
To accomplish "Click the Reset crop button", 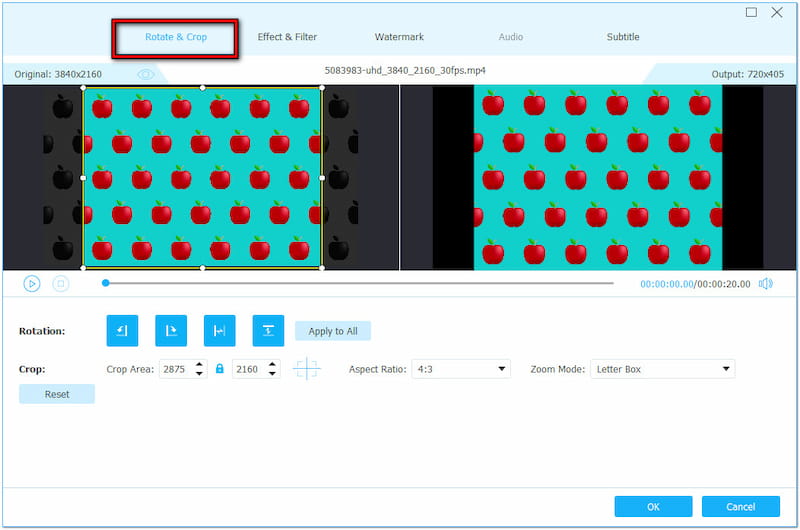I will point(57,394).
